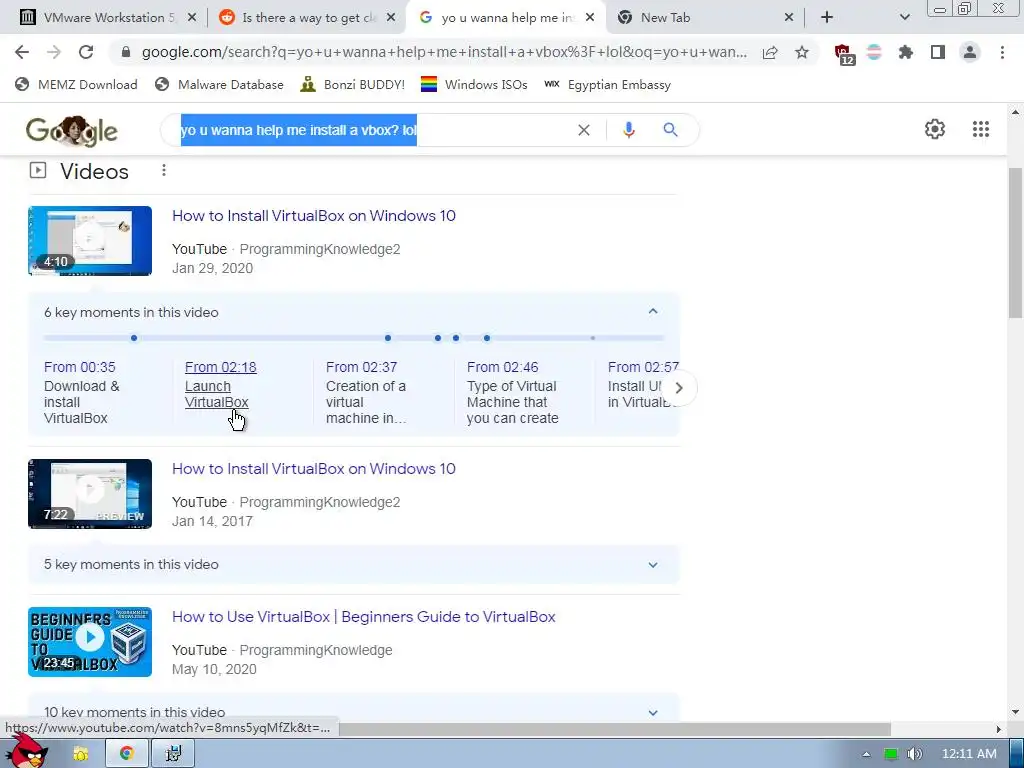Show hidden system tray icons

(866, 754)
